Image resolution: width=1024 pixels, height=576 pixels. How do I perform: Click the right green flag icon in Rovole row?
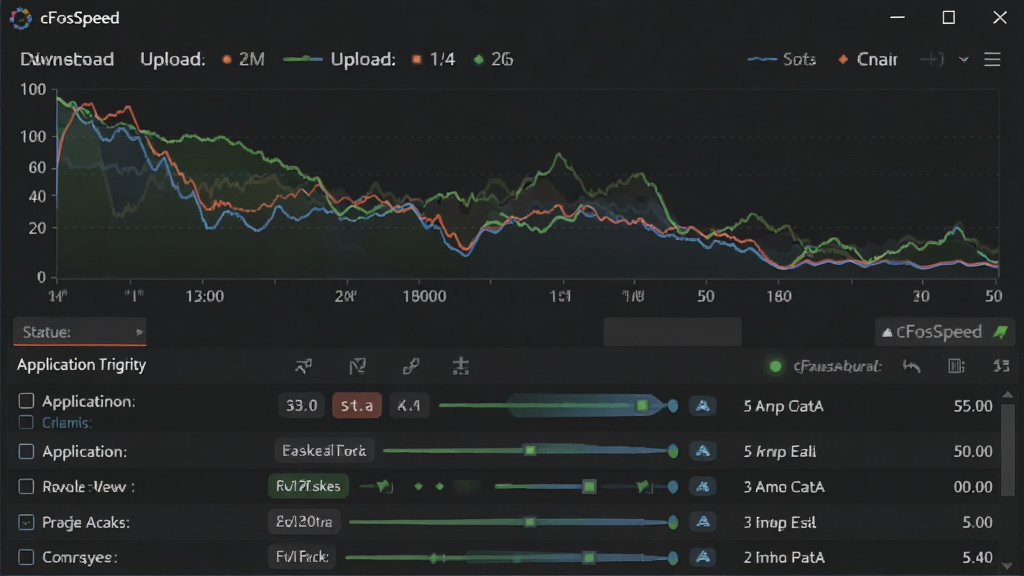pyautogui.click(x=644, y=486)
